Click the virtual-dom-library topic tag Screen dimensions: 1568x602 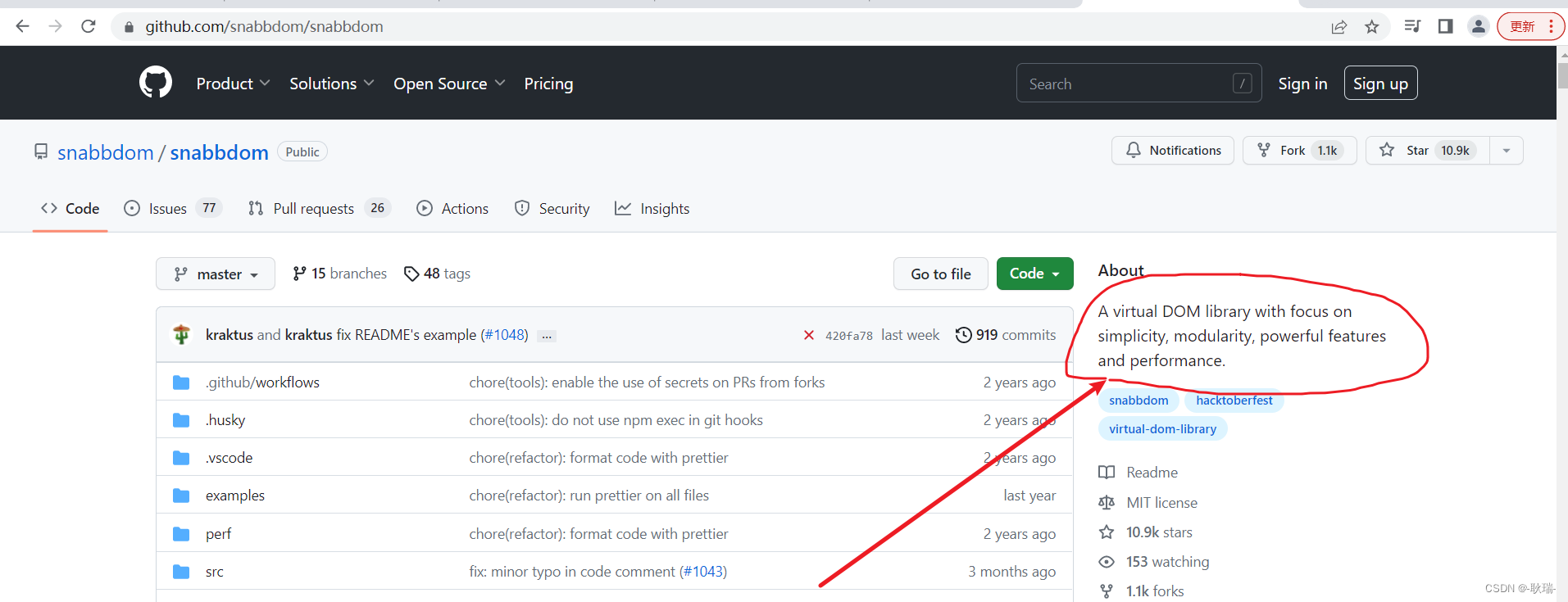pyautogui.click(x=1162, y=429)
